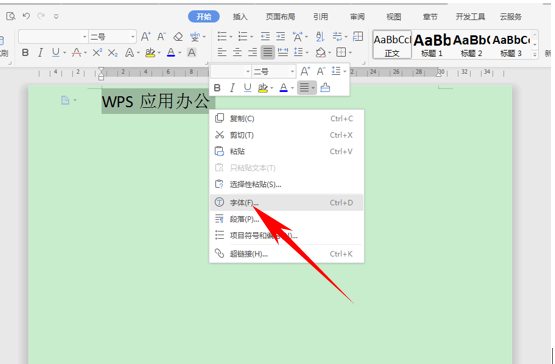
Task: Insert a bulleted list from the ribbon
Action: [222, 36]
